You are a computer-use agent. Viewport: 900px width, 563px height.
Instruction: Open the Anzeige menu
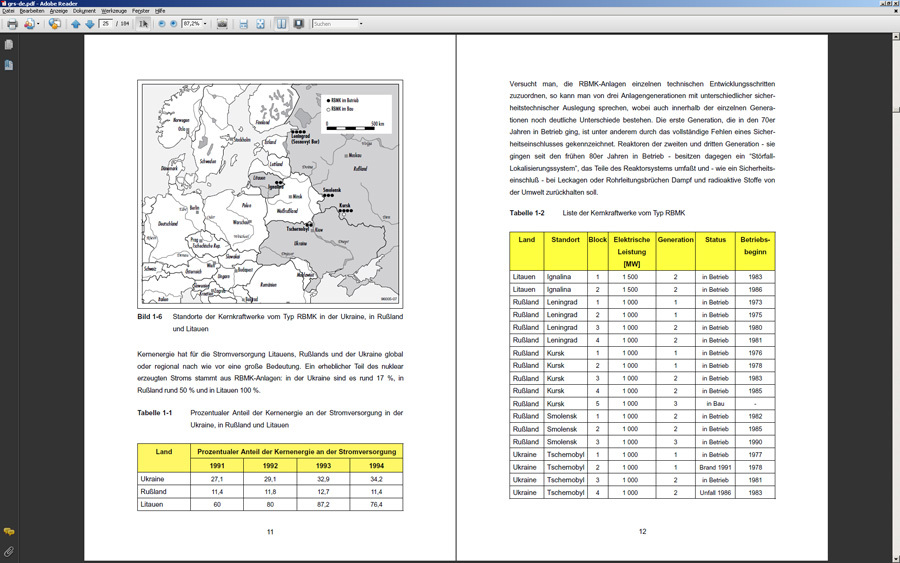59,11
